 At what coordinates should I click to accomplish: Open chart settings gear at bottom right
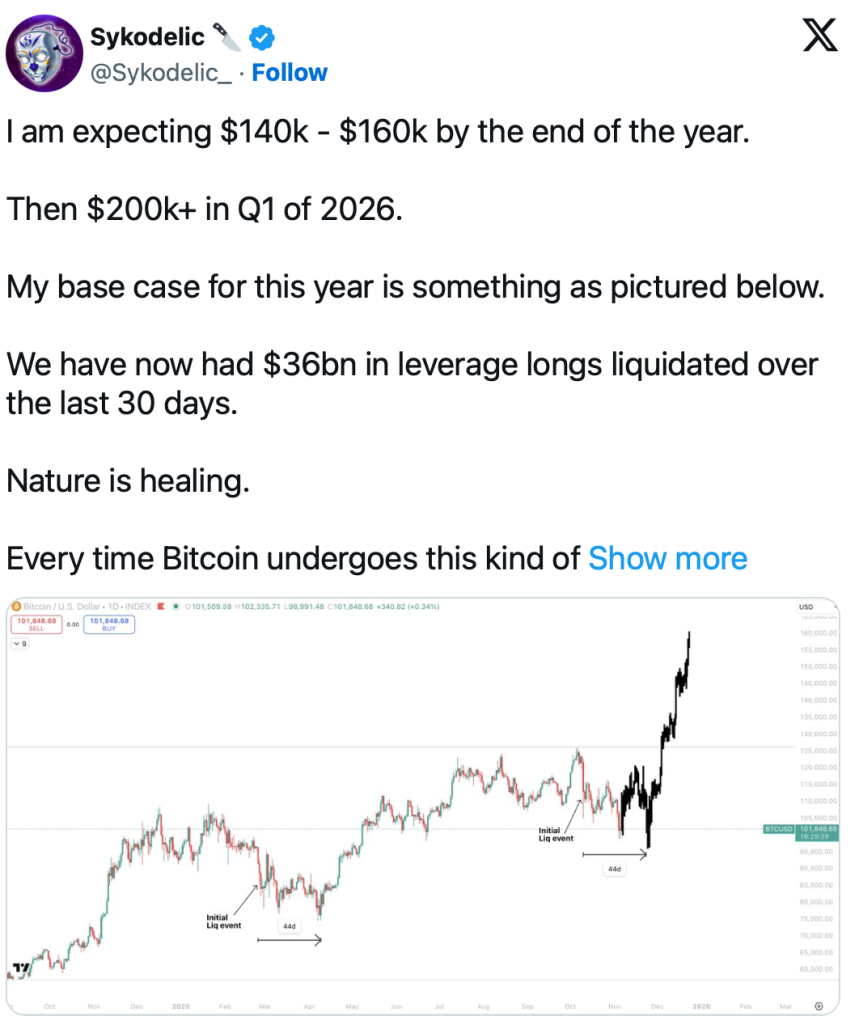[818, 1005]
